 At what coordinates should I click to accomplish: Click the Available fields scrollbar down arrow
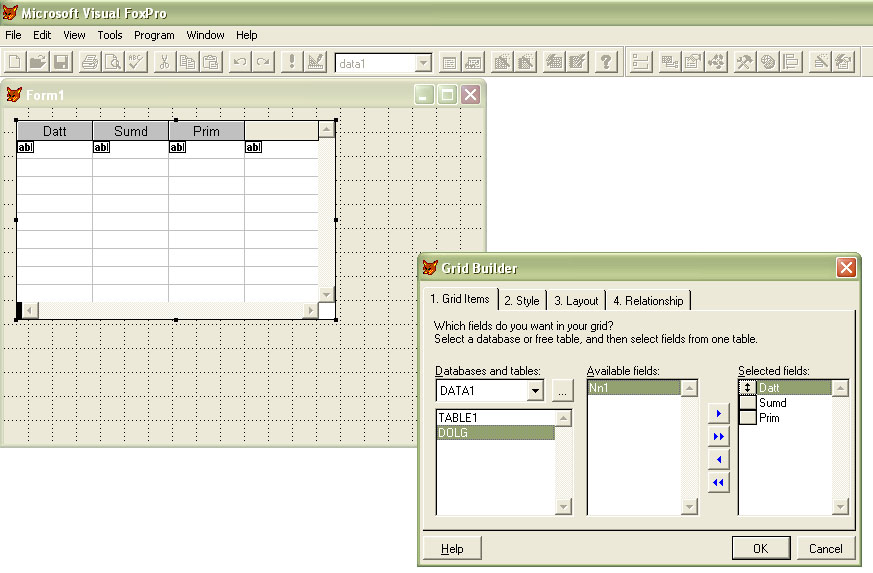tap(689, 506)
